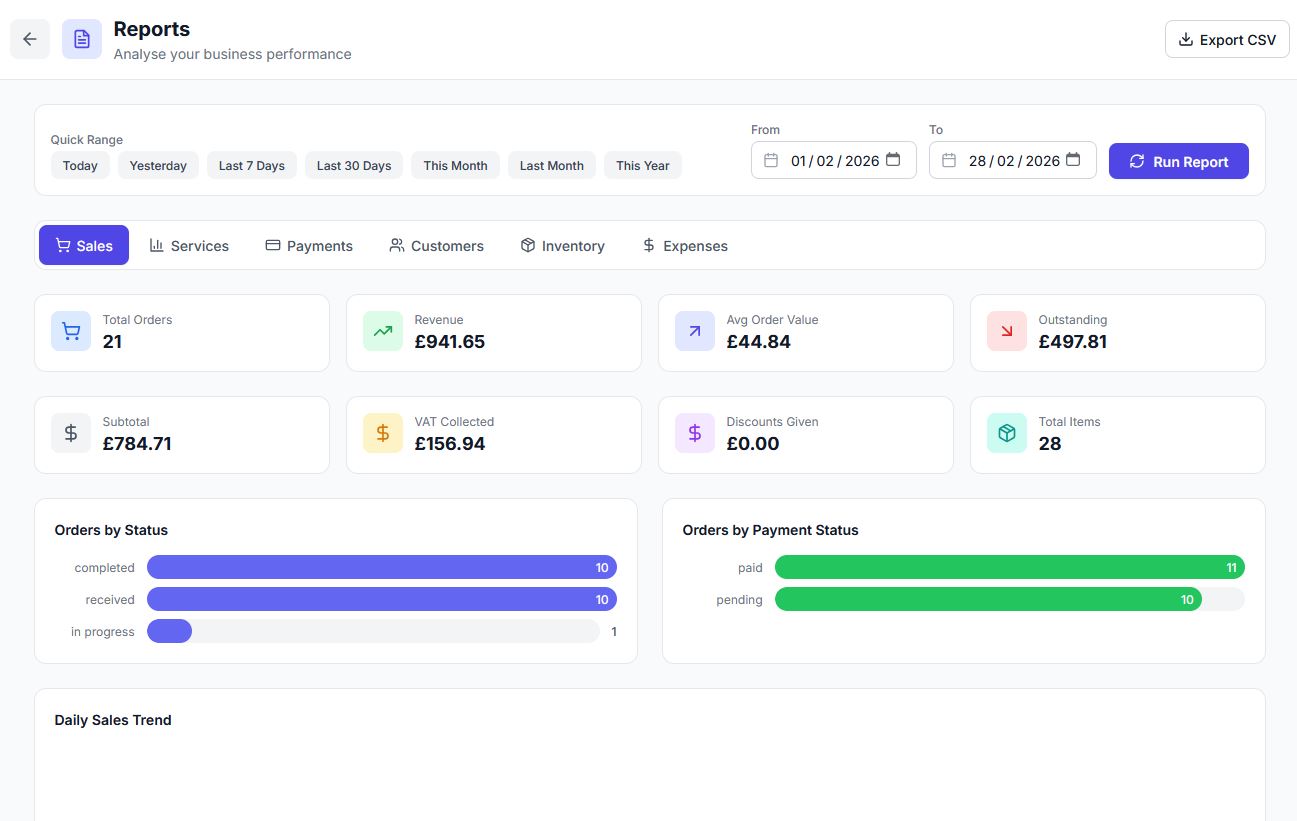Open the Payments tab
Image resolution: width=1297 pixels, height=821 pixels.
pyautogui.click(x=309, y=245)
